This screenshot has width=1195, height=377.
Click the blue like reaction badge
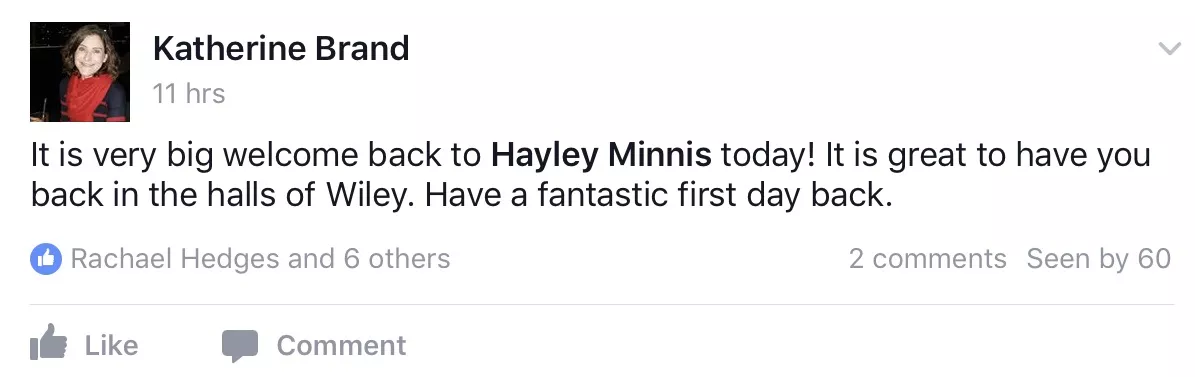[x=46, y=260]
